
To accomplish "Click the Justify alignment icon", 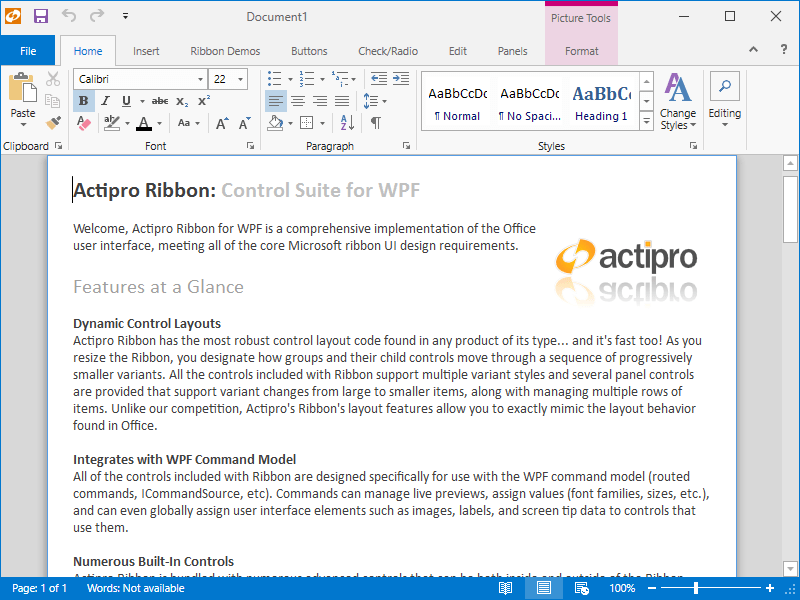I will 342,101.
